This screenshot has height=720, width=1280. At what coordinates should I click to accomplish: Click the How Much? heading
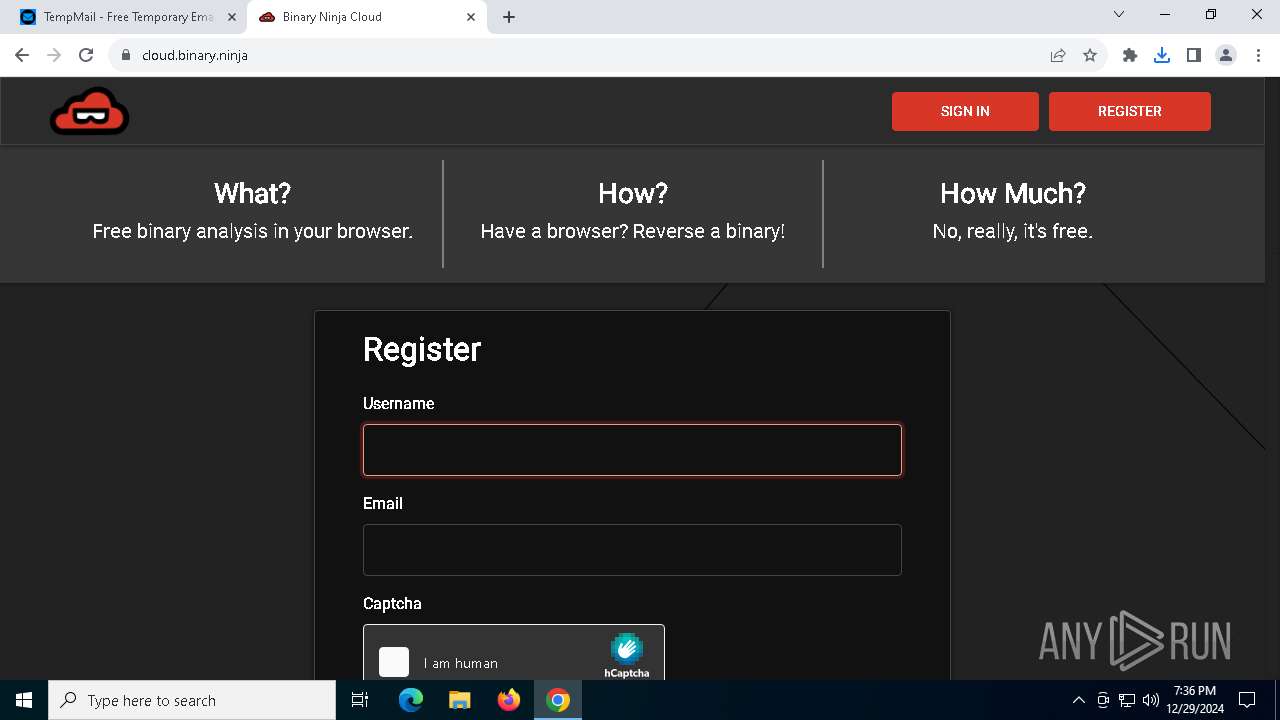1013,193
